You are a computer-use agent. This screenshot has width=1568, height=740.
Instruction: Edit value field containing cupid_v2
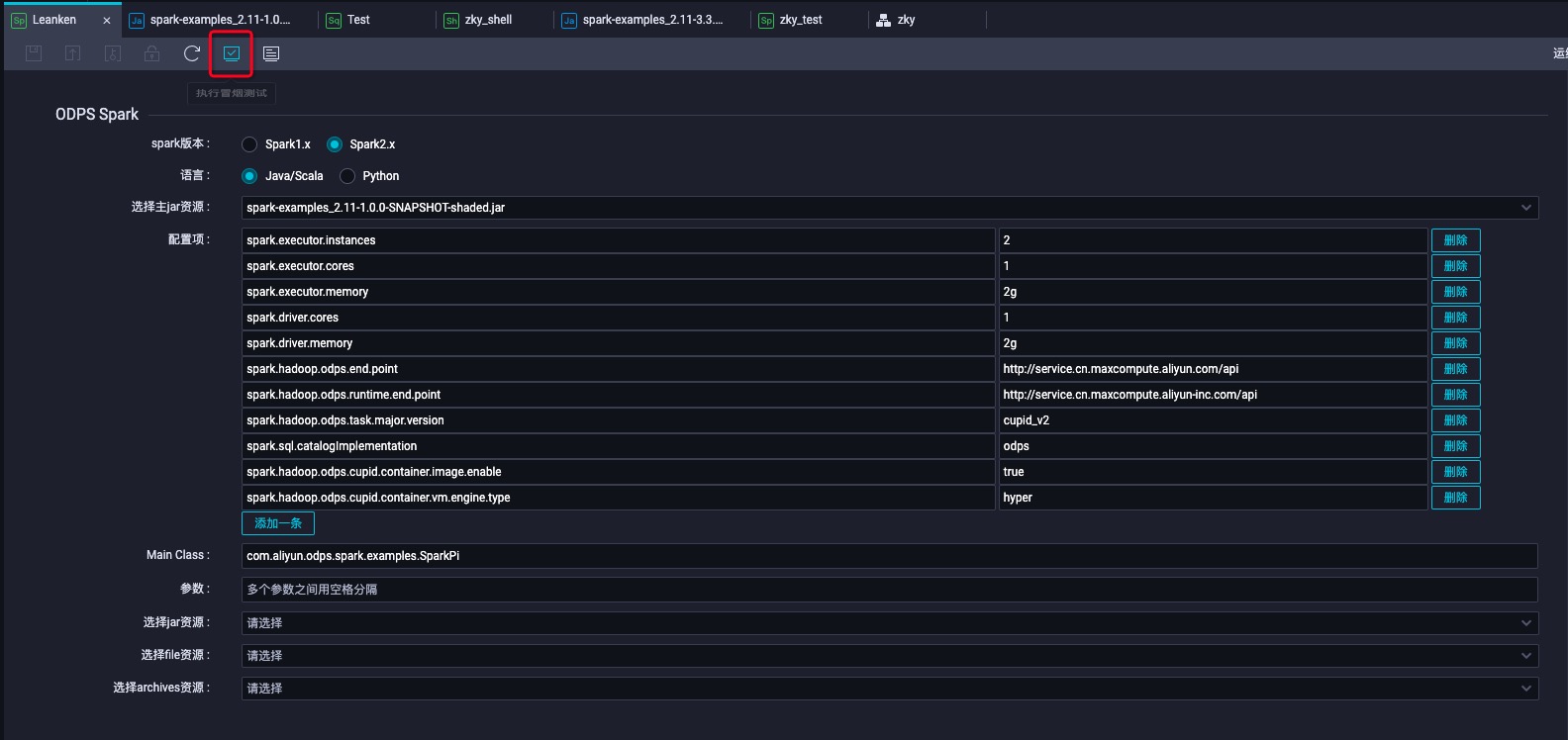[x=1214, y=420]
